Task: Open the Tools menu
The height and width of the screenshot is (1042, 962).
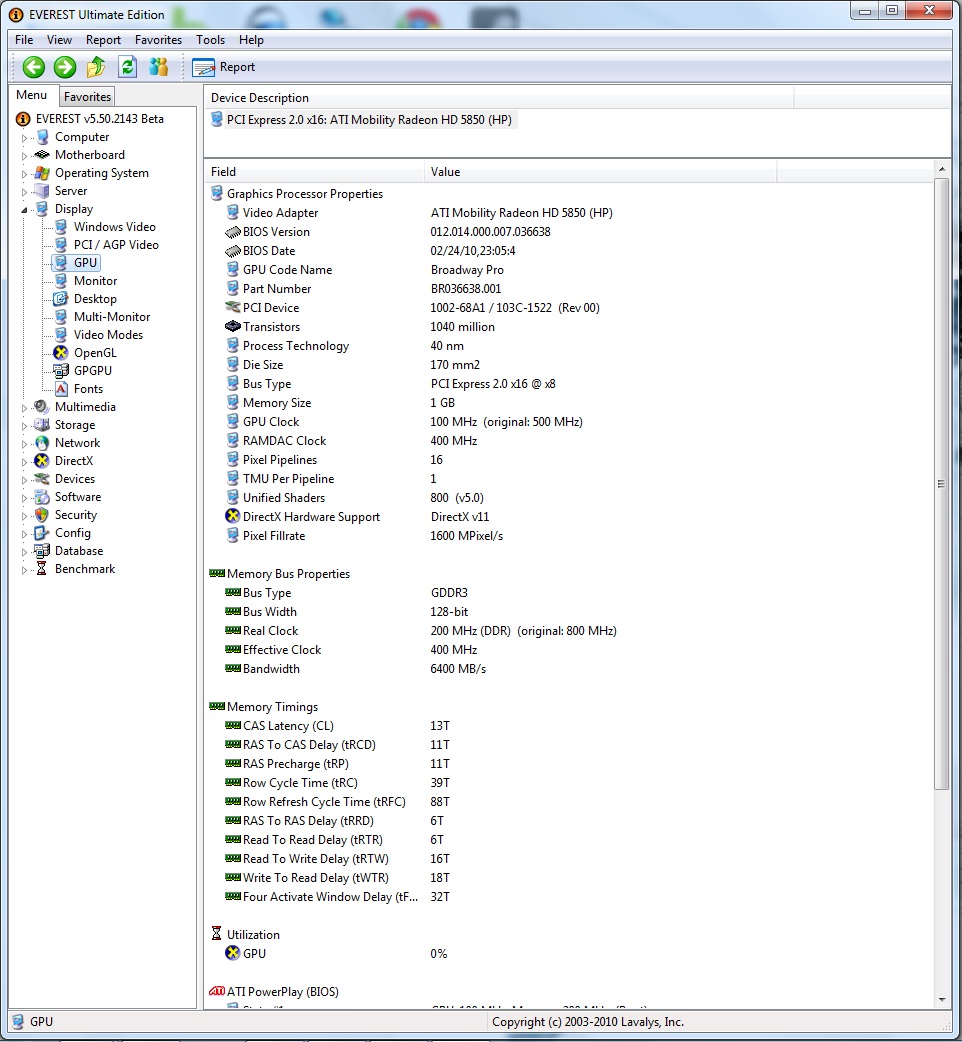Action: 211,40
